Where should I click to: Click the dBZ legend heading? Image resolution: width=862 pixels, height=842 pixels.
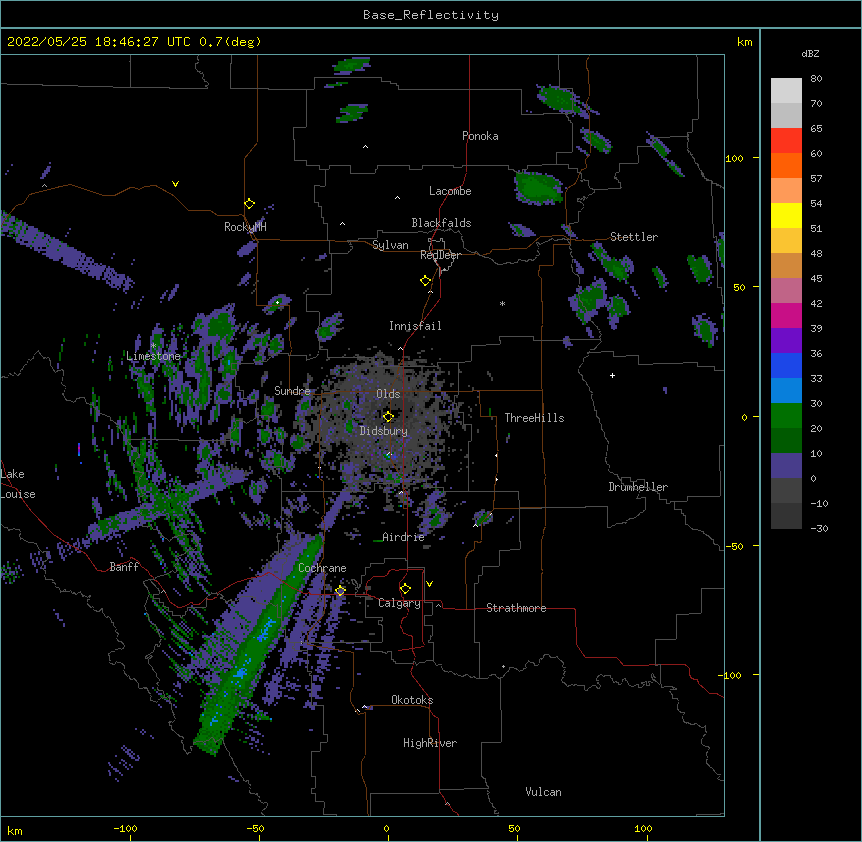pos(810,54)
